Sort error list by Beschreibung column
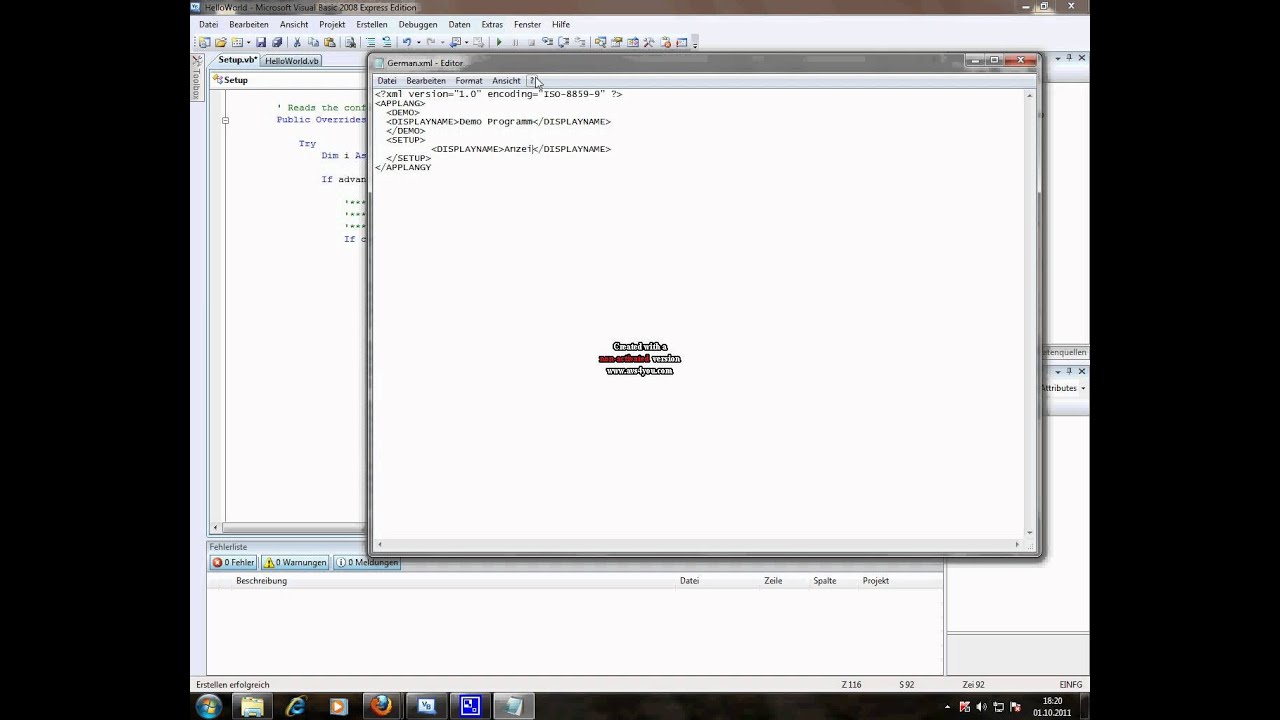 [x=261, y=581]
